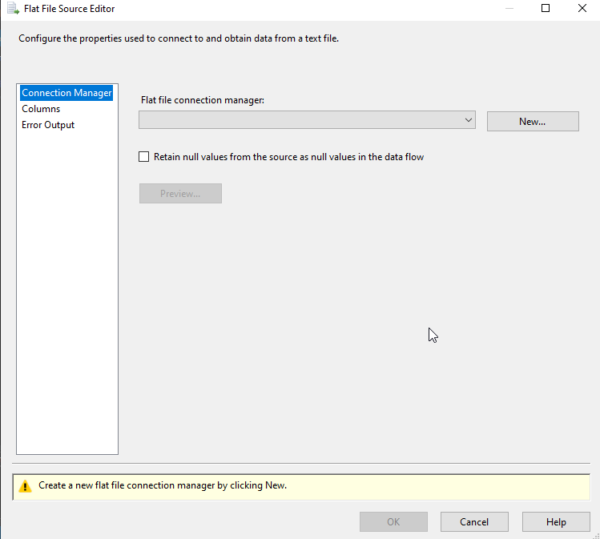Cancel the Flat File Source Editor dialog
The width and height of the screenshot is (600, 539).
click(474, 522)
